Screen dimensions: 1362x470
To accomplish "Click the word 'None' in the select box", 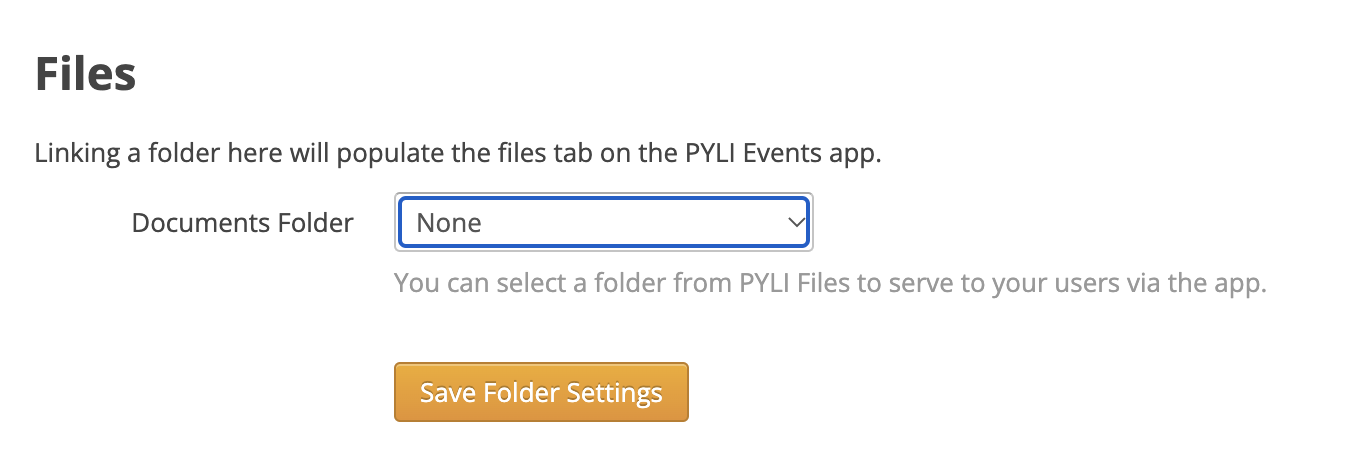I will [449, 223].
